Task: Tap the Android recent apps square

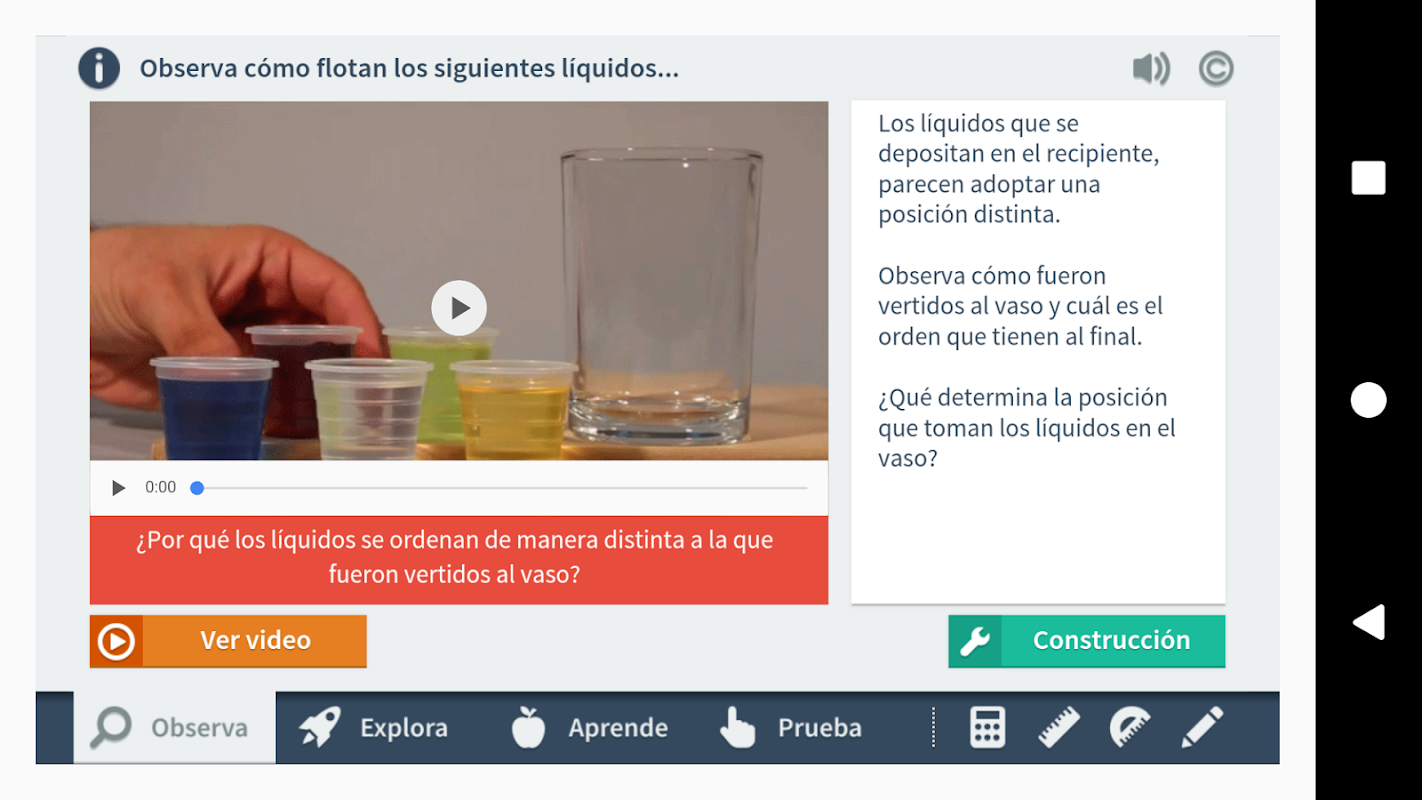Action: (1368, 178)
